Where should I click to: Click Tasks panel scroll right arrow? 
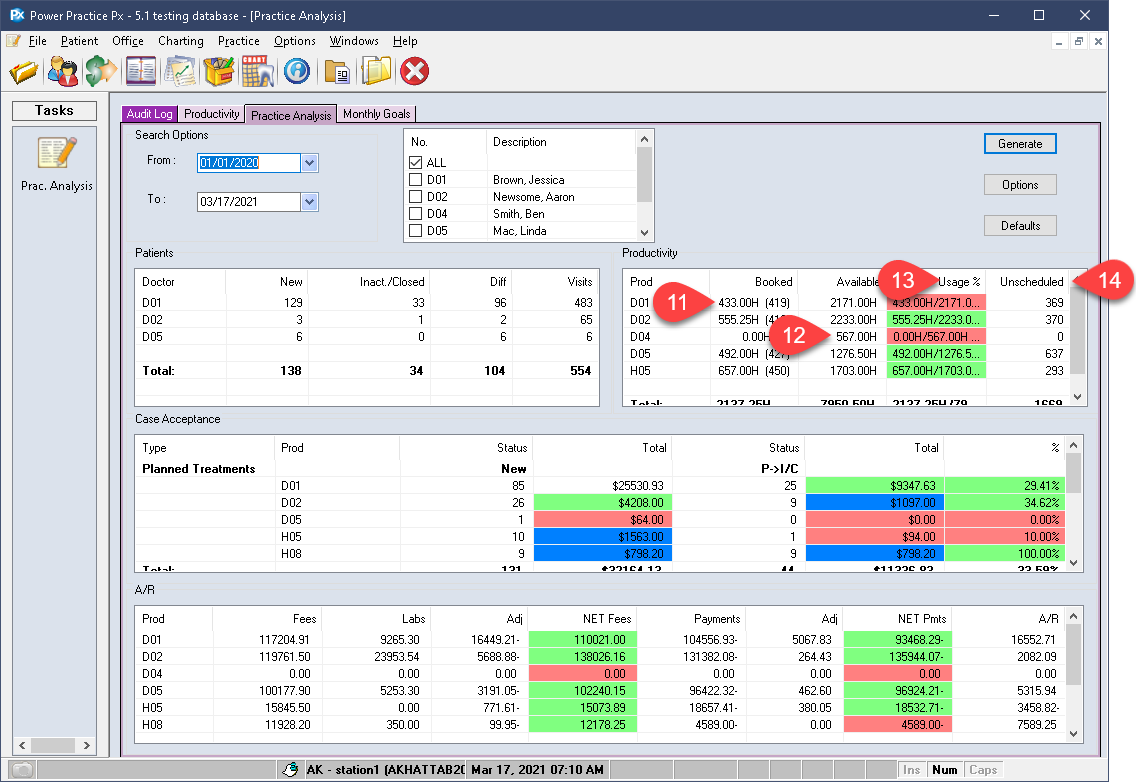point(86,745)
